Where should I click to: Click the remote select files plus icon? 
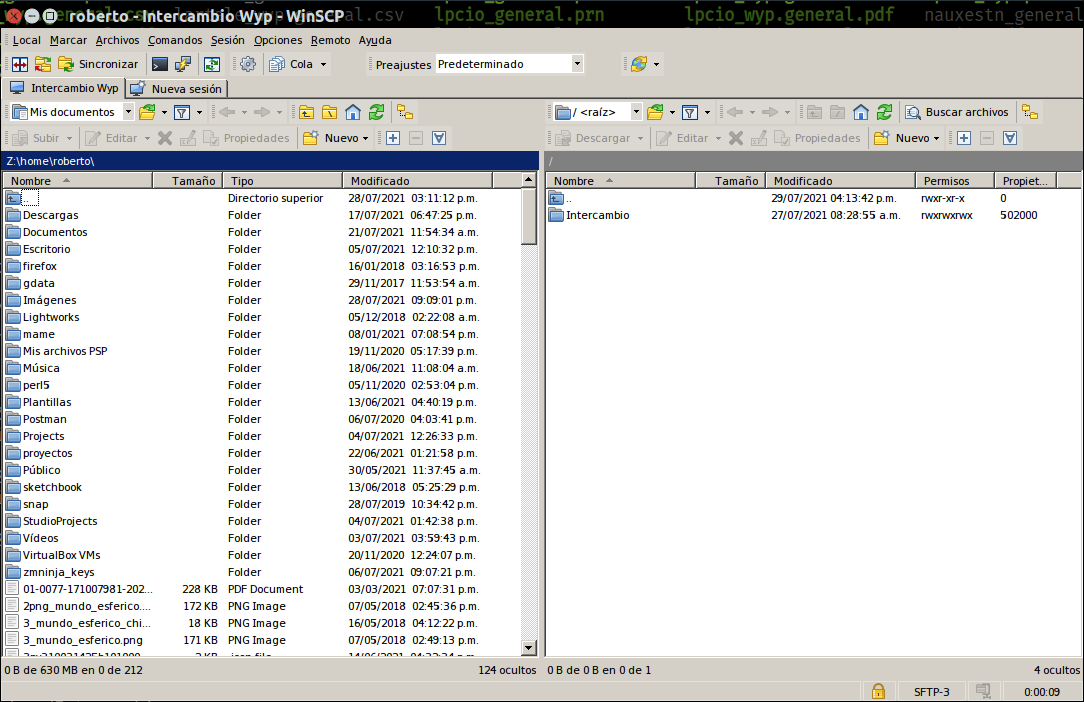[963, 138]
